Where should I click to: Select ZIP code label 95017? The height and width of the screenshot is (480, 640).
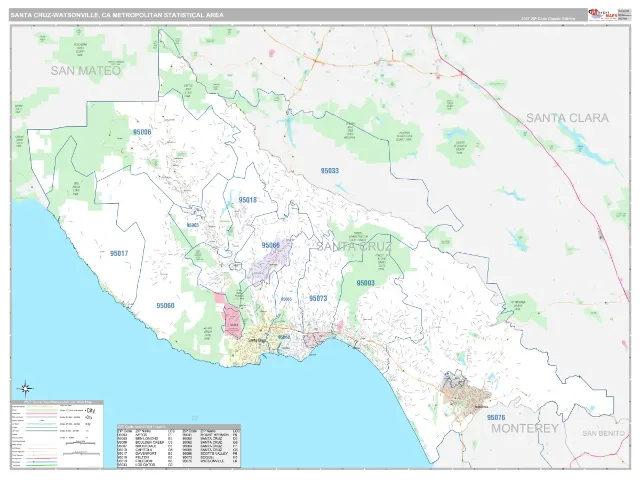click(x=119, y=253)
